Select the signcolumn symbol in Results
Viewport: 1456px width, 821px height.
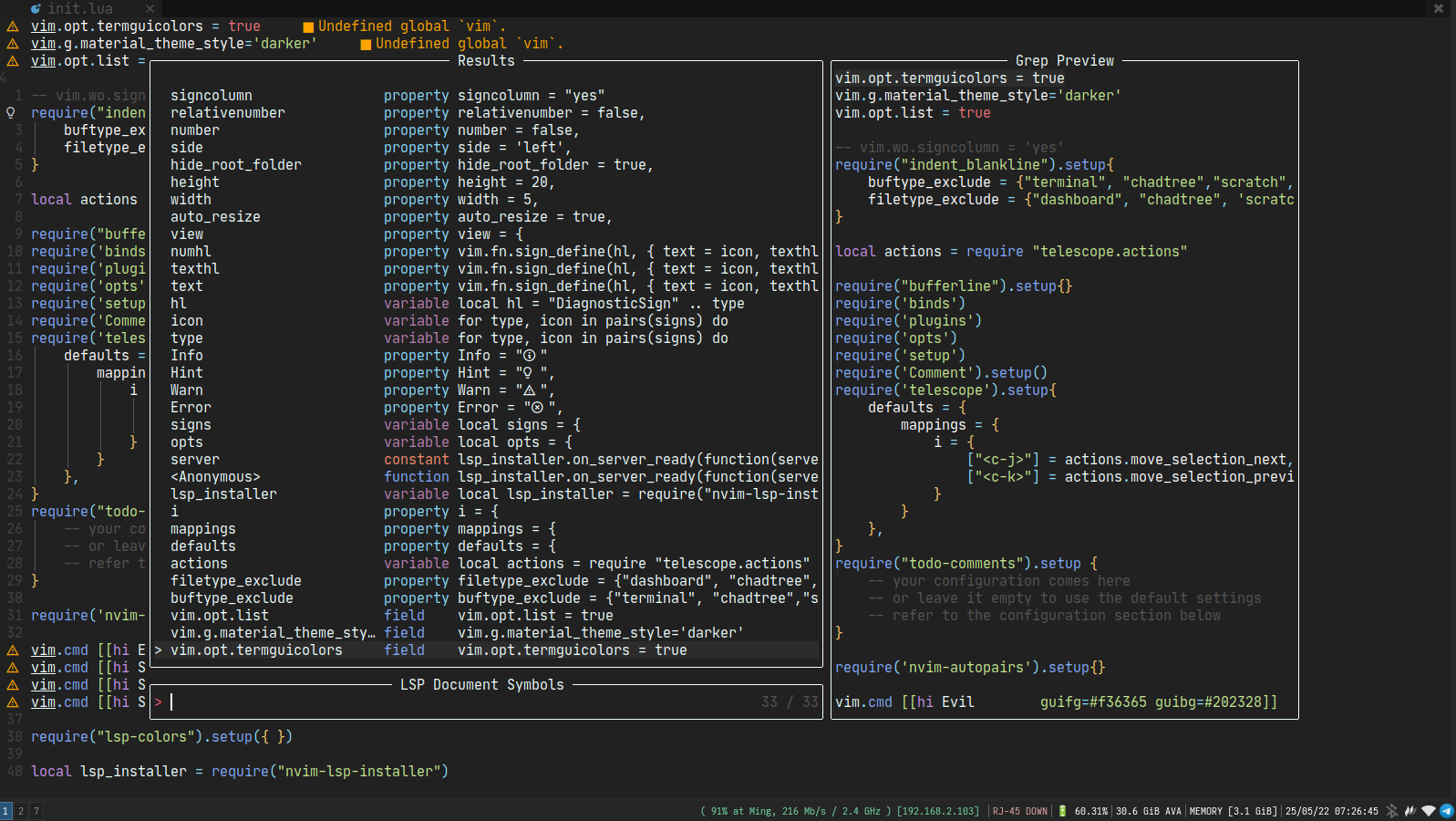pyautogui.click(x=488, y=96)
